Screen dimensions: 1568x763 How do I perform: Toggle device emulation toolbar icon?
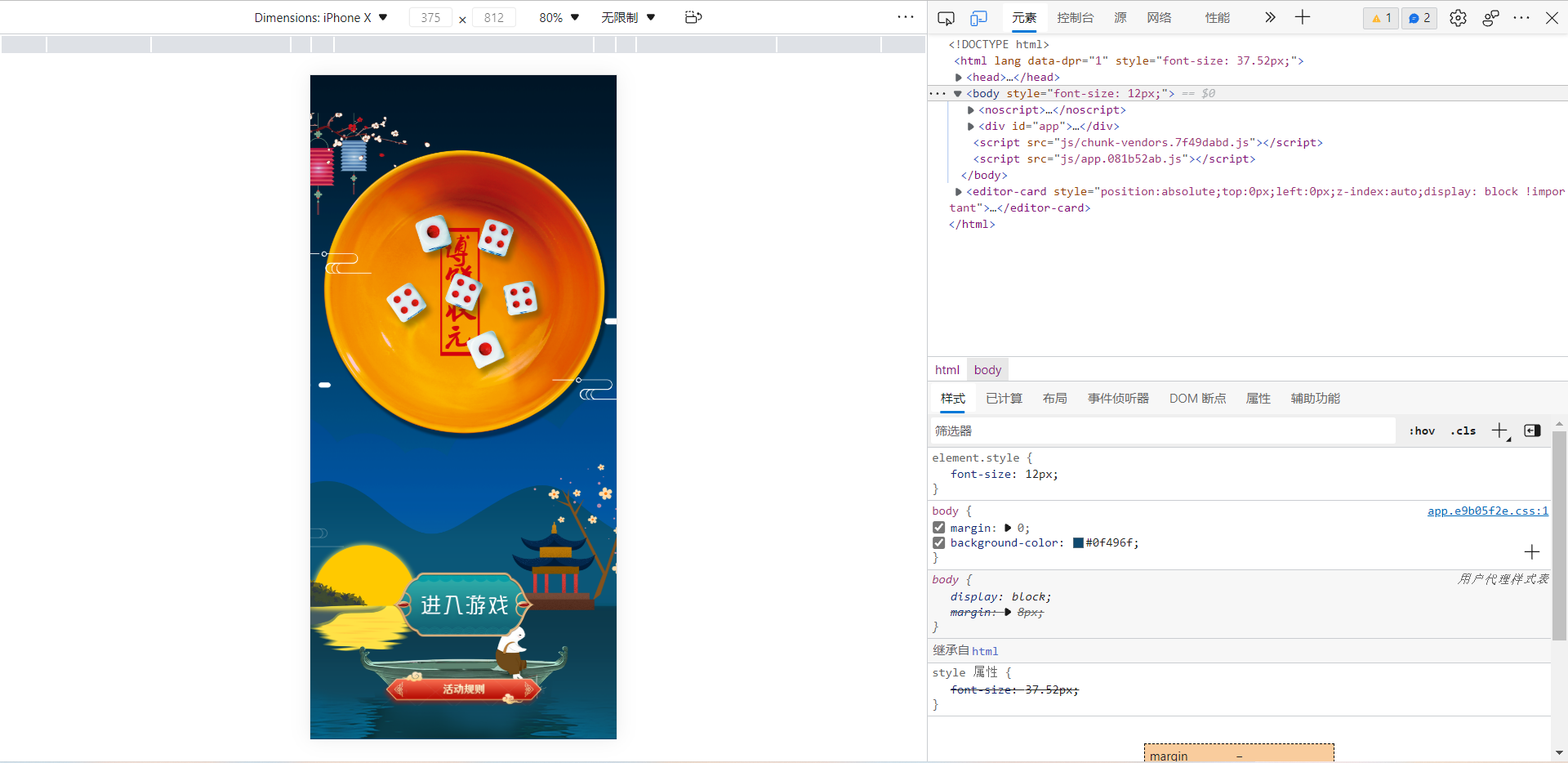pyautogui.click(x=978, y=18)
